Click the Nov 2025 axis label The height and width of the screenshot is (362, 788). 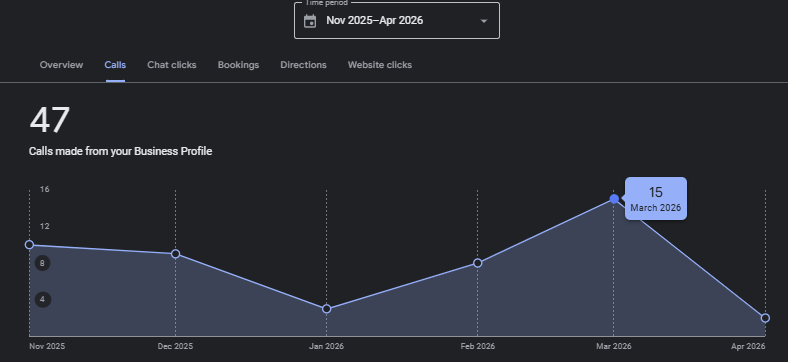pyautogui.click(x=47, y=346)
